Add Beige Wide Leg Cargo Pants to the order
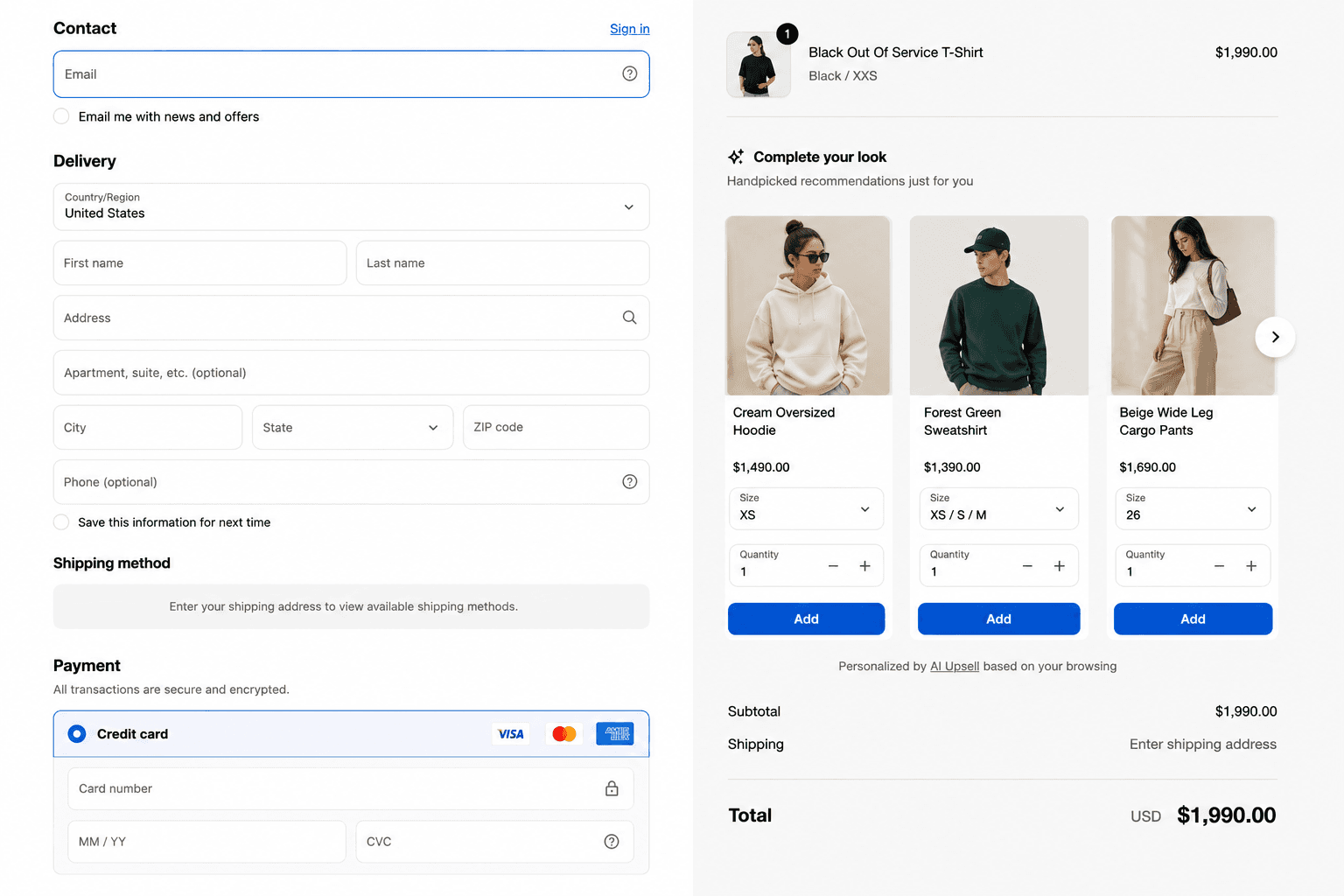This screenshot has width=1344, height=896. tap(1193, 619)
